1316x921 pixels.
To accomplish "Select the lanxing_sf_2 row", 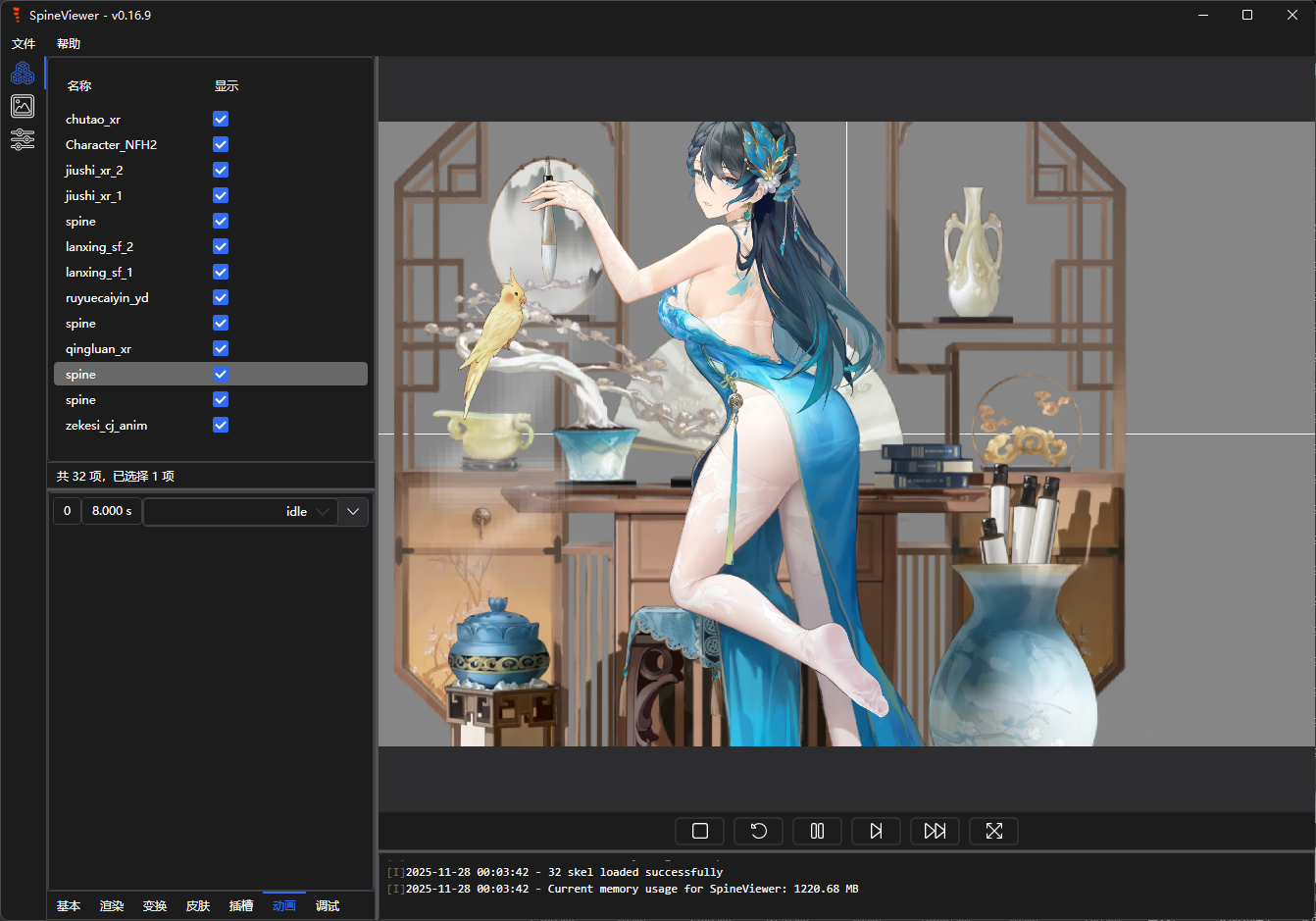I will (211, 246).
